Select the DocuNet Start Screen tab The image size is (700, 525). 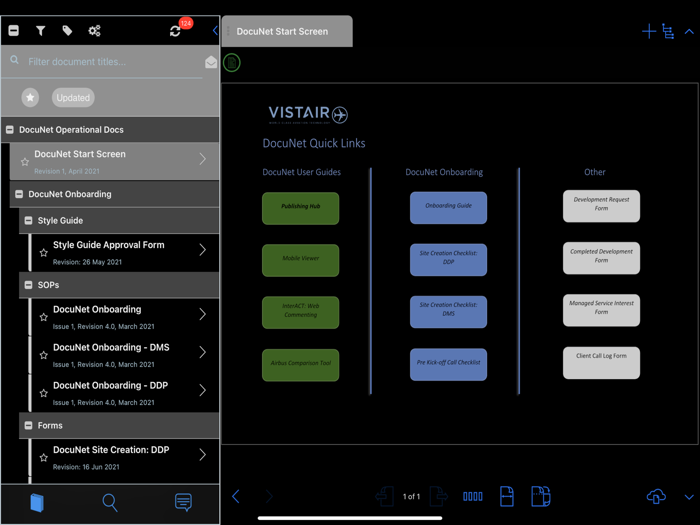(x=287, y=31)
